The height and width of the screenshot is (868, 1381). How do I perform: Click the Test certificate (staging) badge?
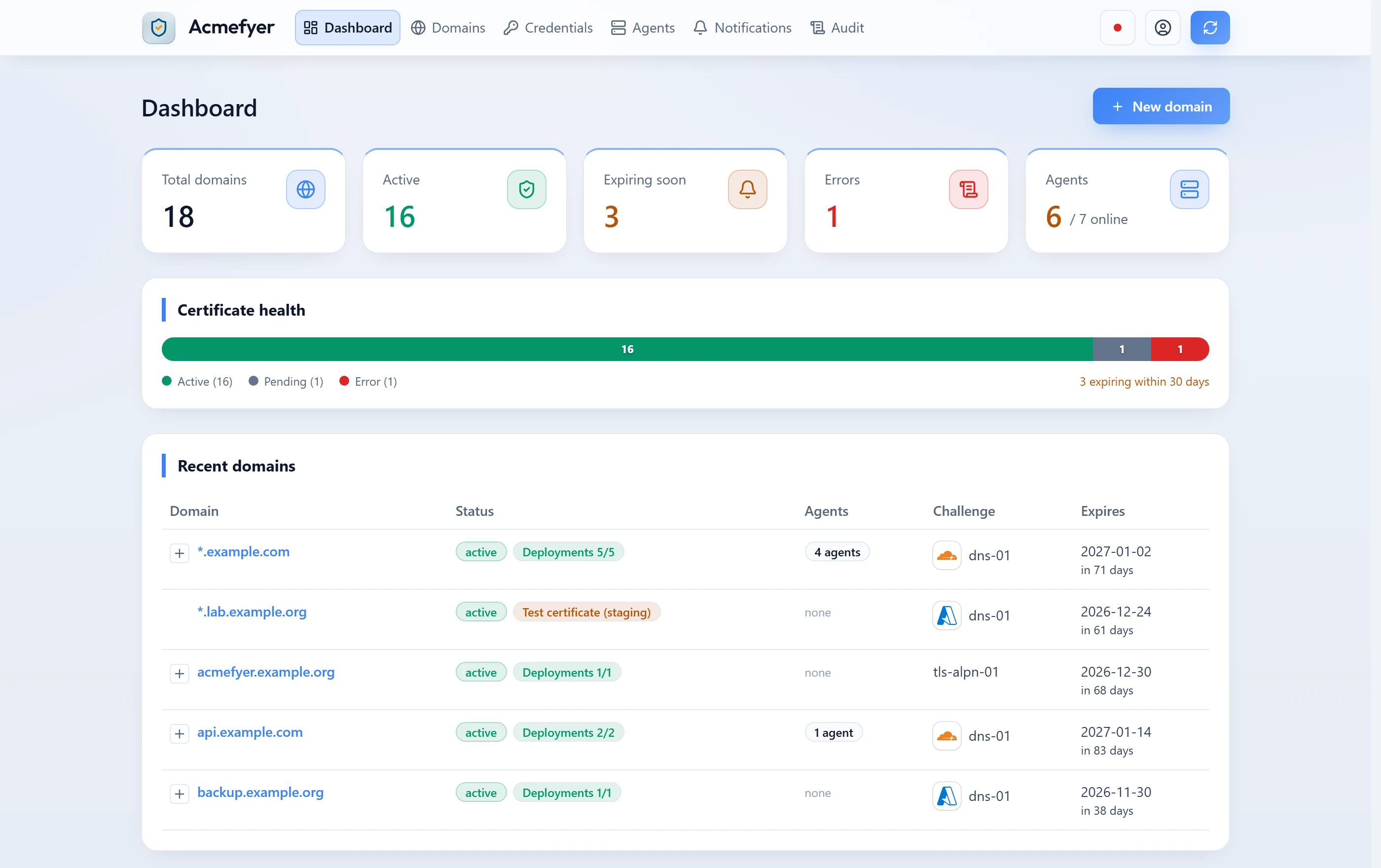click(x=587, y=612)
